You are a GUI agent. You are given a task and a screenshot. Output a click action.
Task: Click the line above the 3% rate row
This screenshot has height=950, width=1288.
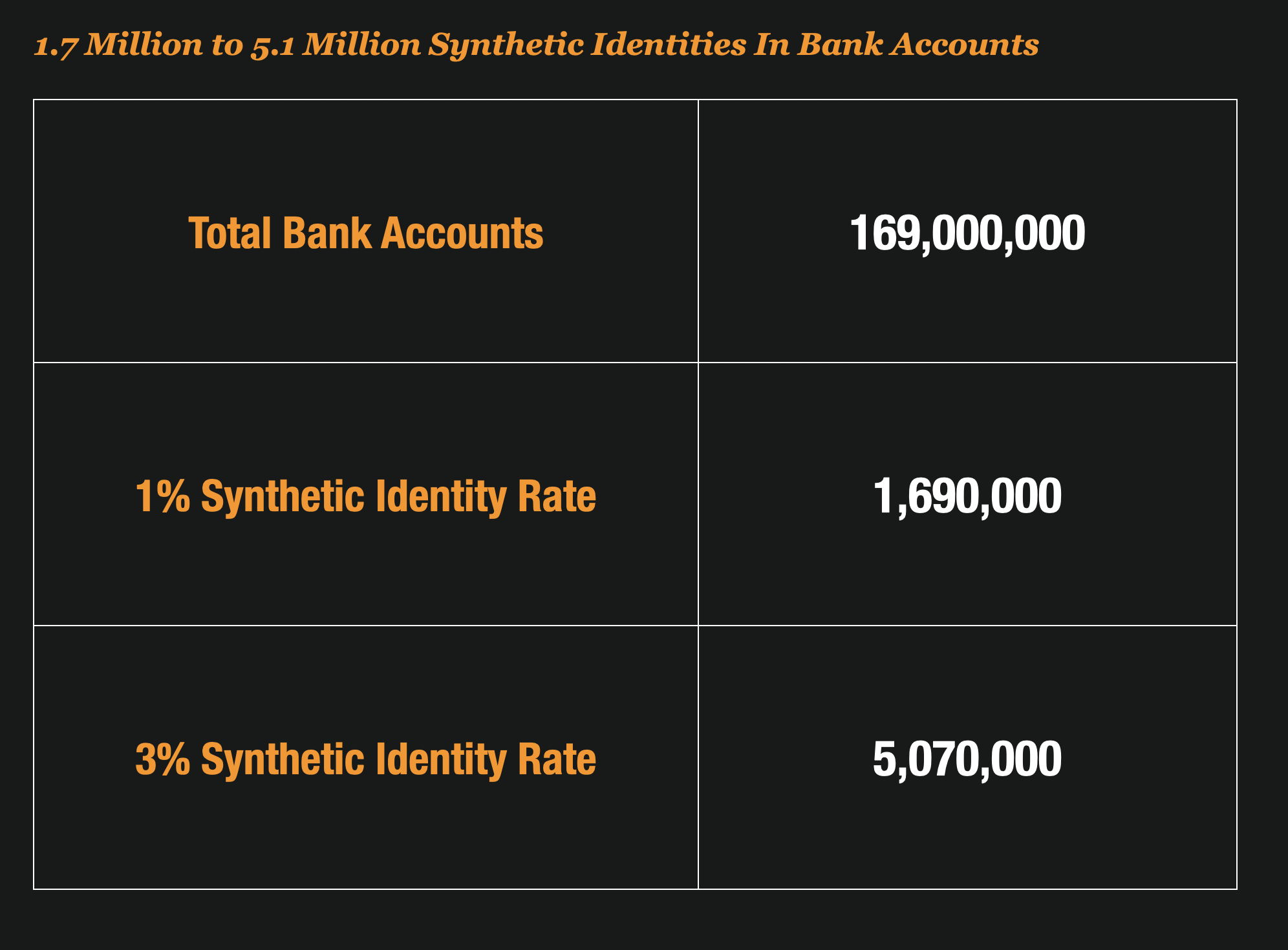point(365,626)
